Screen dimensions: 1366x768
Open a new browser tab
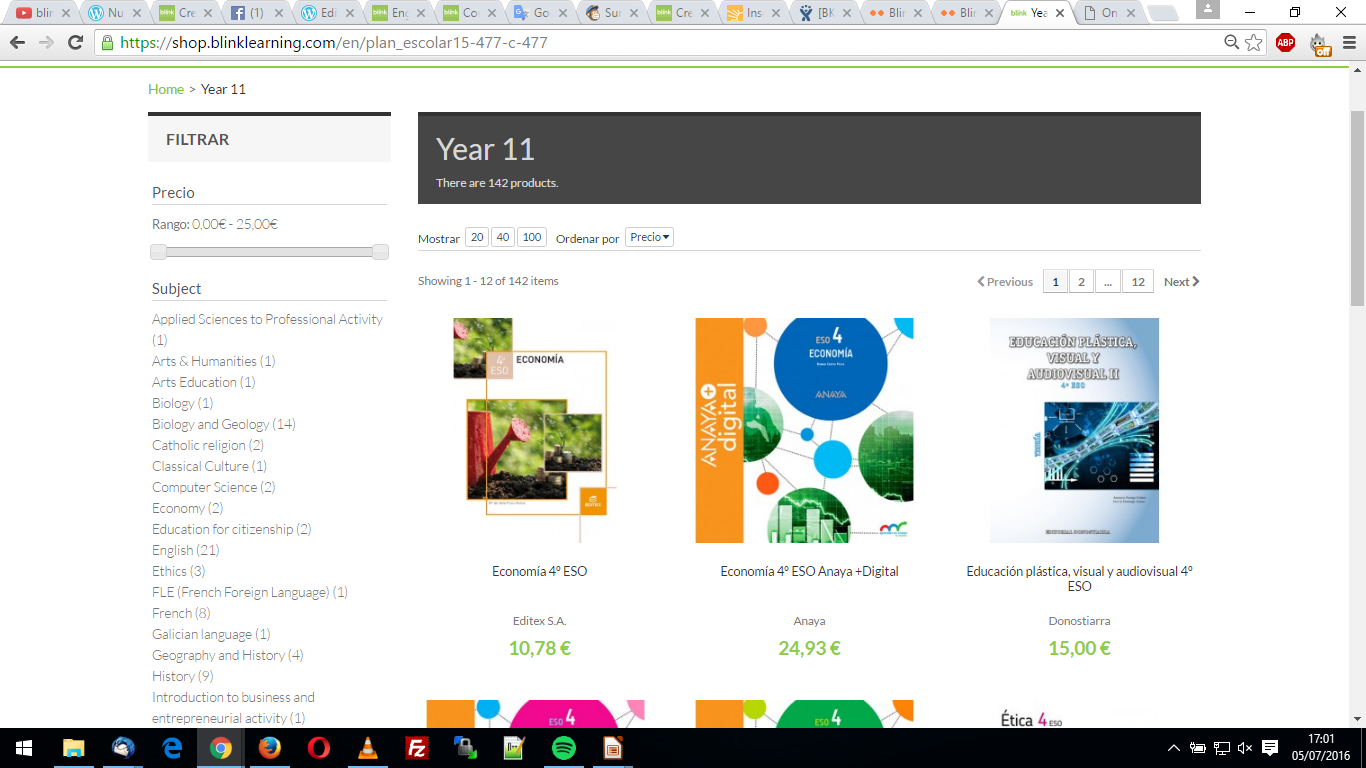tap(1163, 14)
